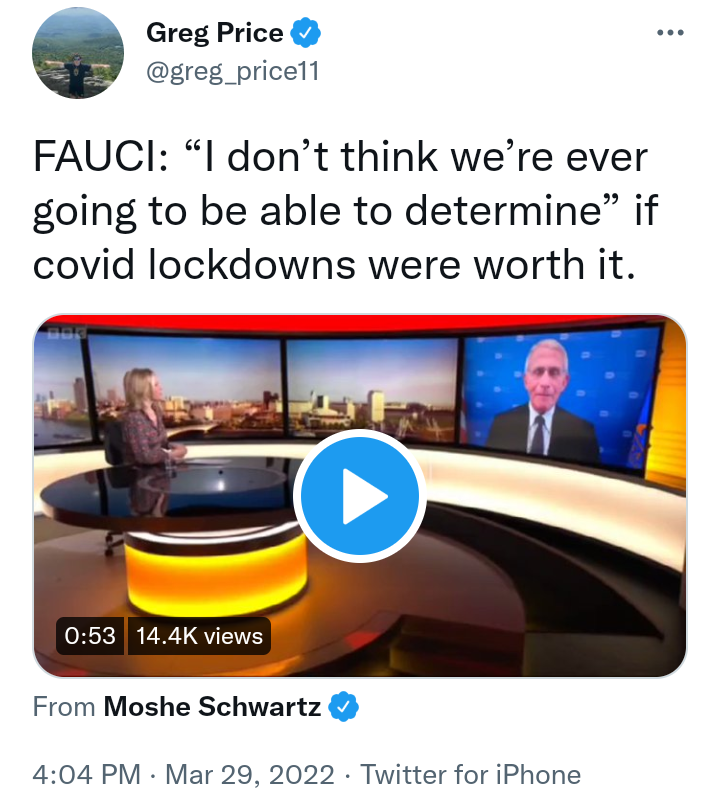
Task: Play the Fauci interview video
Action: [359, 496]
